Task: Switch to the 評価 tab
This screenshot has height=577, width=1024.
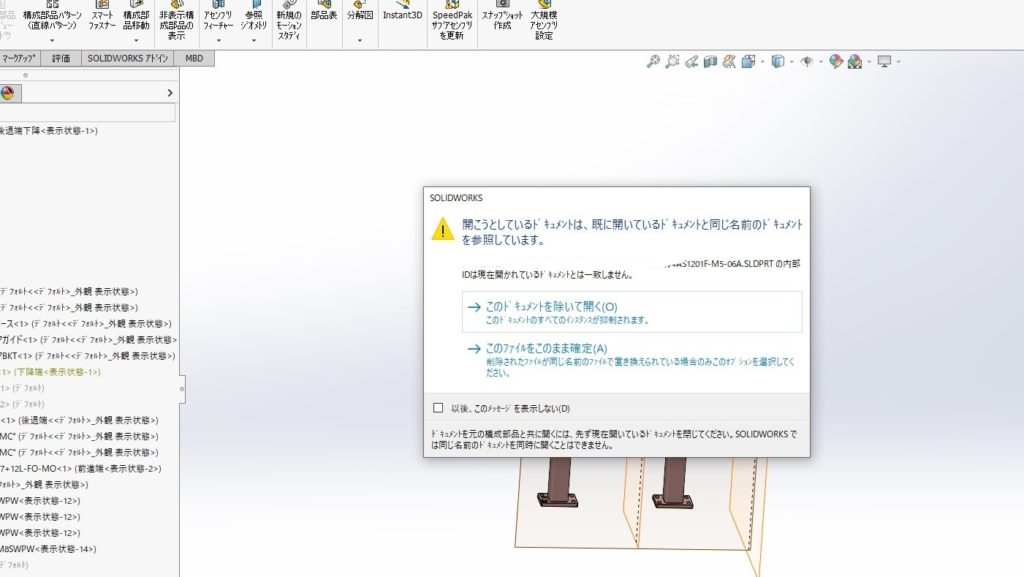Action: [x=61, y=59]
